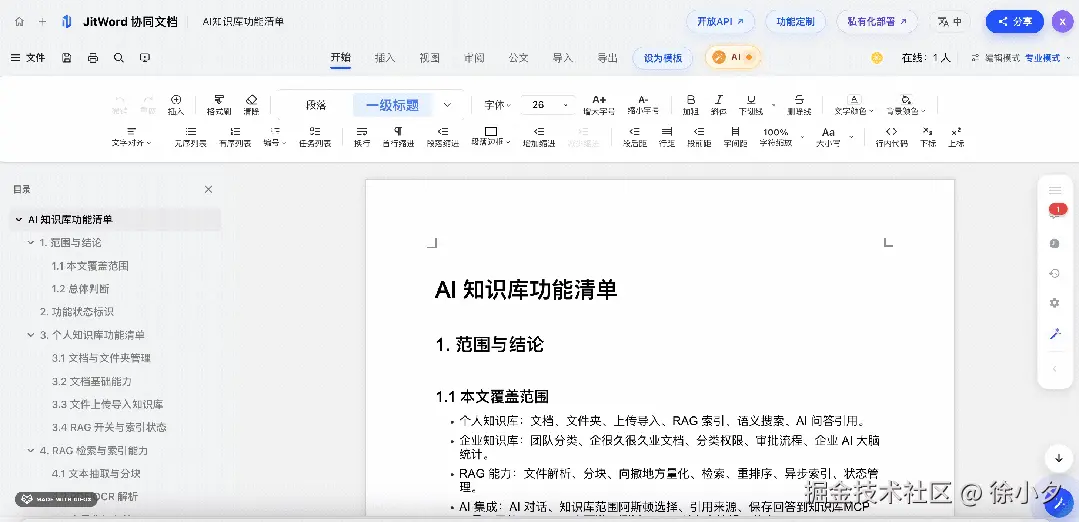Click the magic wand icon in right sidebar
This screenshot has width=1080, height=523.
click(1055, 334)
